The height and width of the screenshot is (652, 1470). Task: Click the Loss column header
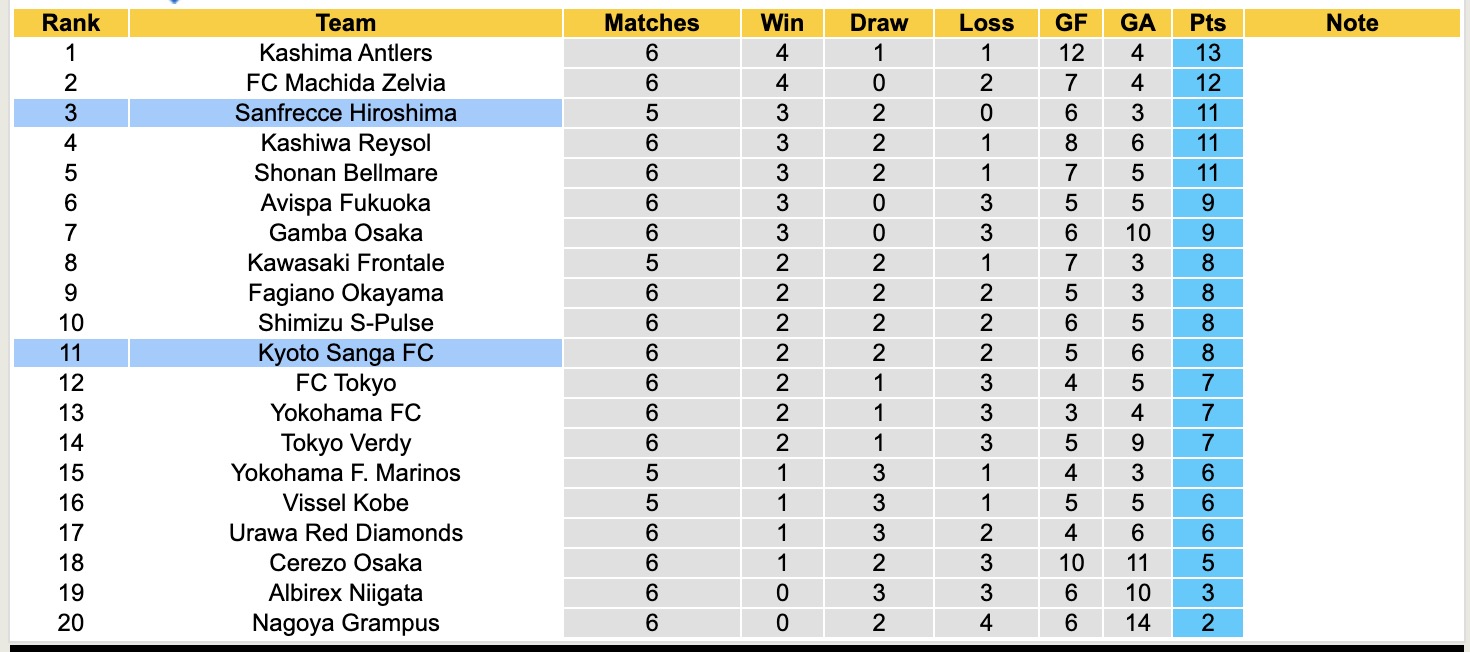pyautogui.click(x=986, y=23)
